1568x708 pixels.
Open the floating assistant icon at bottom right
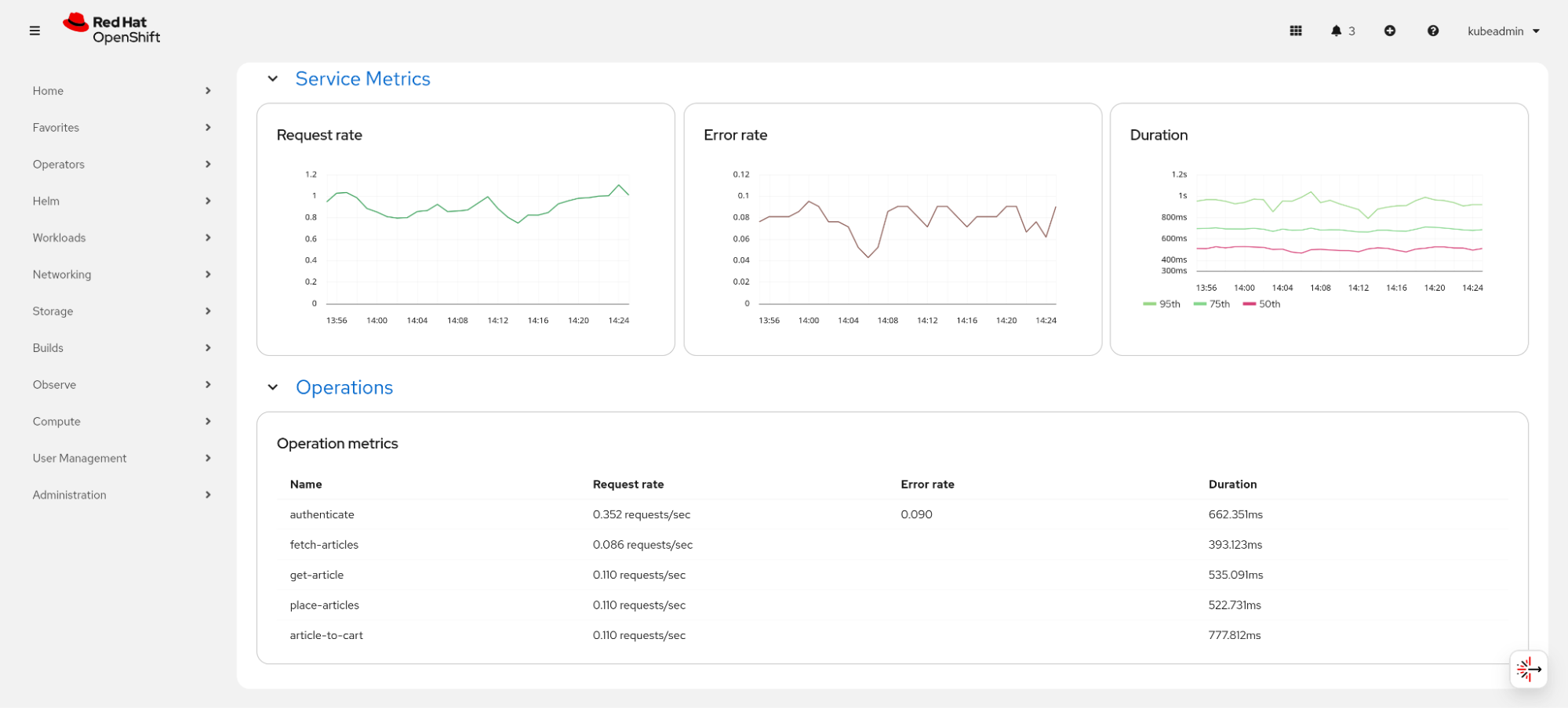(1528, 669)
